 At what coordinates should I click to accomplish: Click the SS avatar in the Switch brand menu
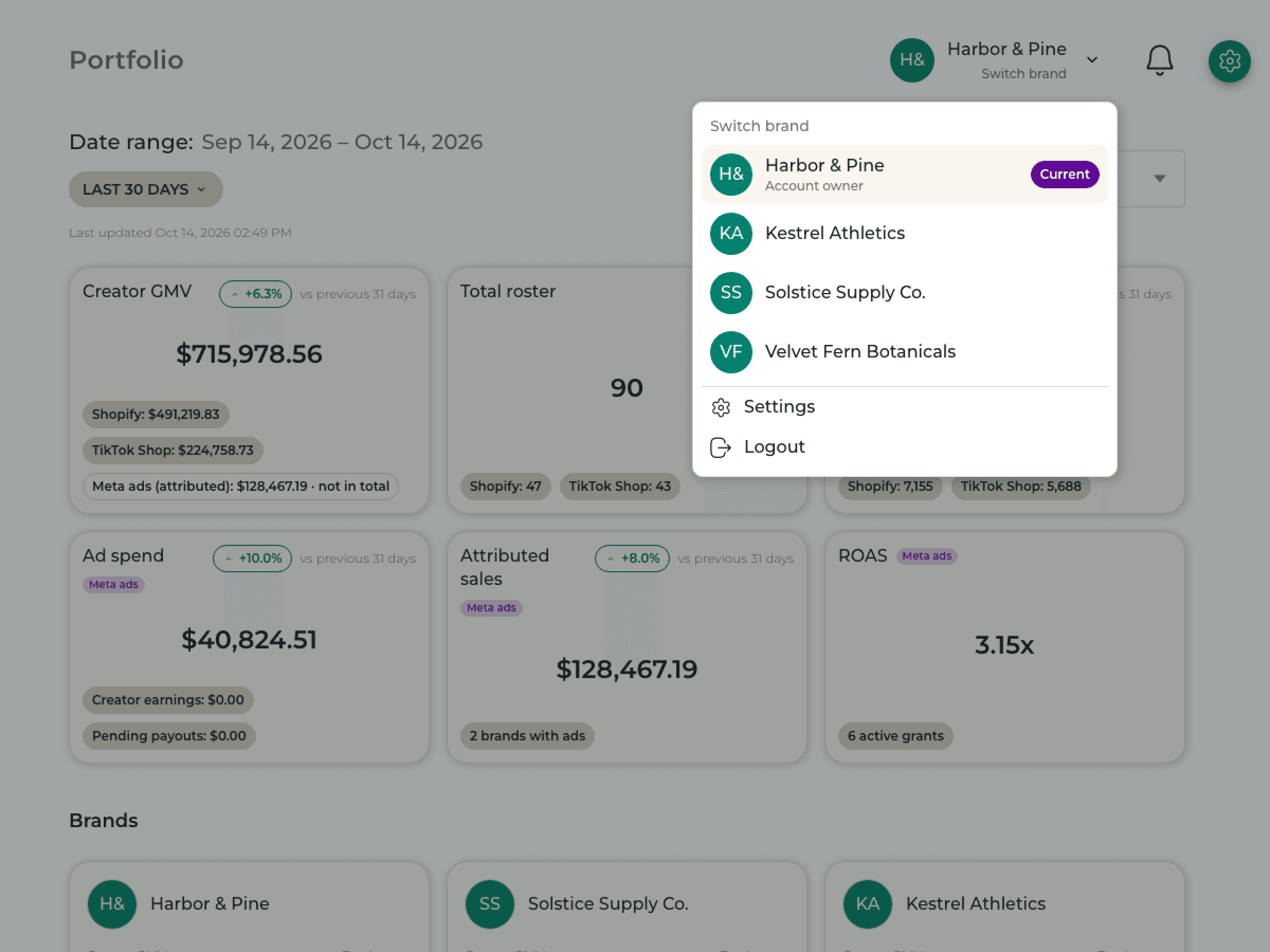click(731, 292)
